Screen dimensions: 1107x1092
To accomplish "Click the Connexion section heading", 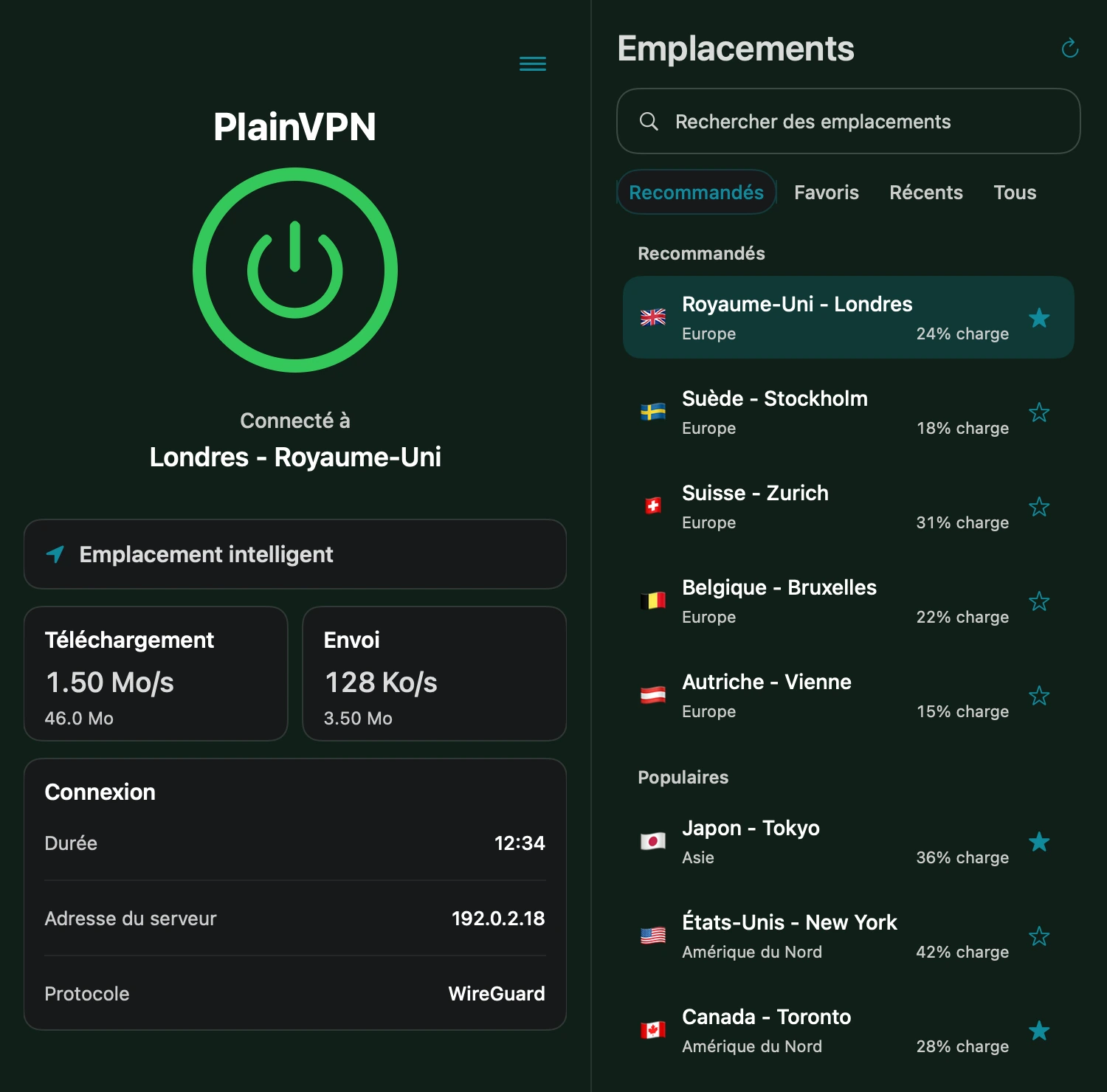I will click(100, 792).
